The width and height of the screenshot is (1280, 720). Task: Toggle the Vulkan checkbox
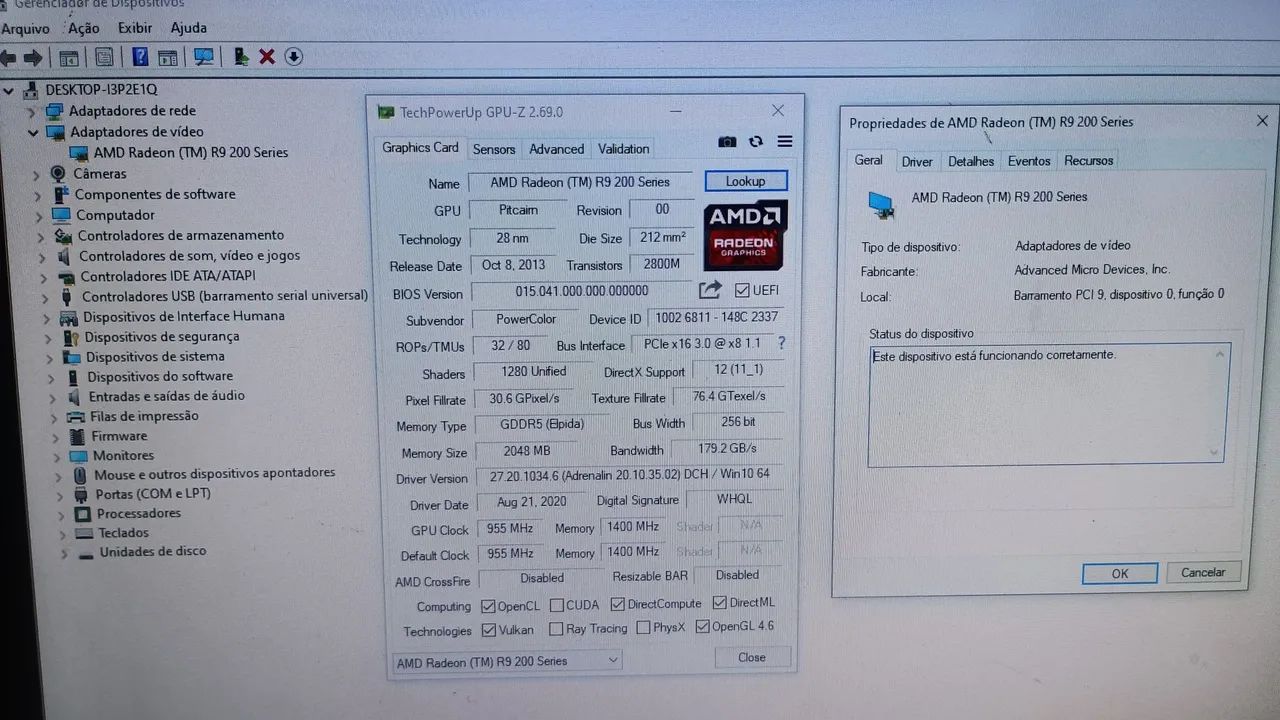[x=489, y=630]
